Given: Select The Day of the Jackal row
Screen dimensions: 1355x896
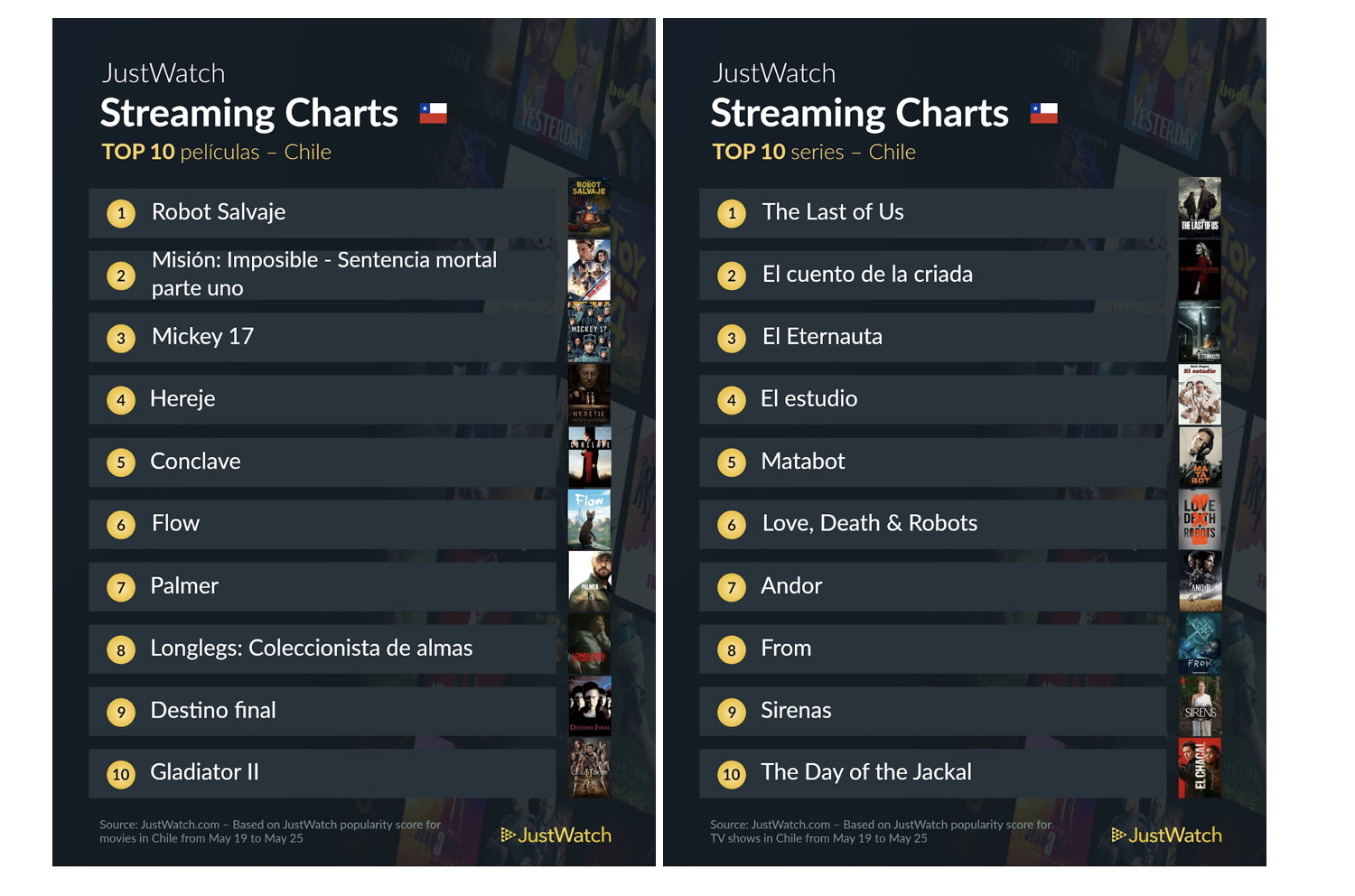Looking at the screenshot, I should click(933, 772).
